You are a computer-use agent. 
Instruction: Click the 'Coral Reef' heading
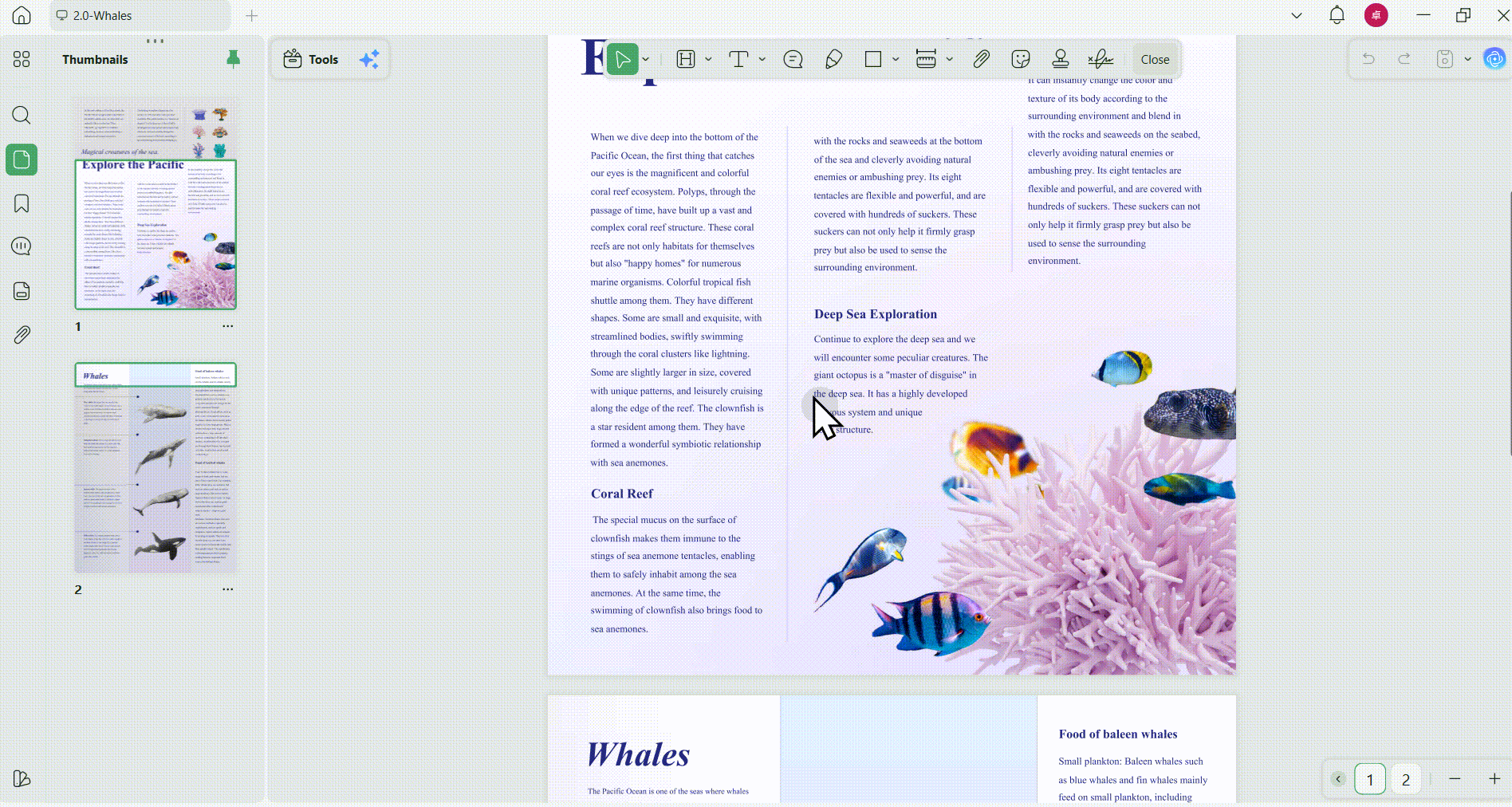tap(622, 494)
